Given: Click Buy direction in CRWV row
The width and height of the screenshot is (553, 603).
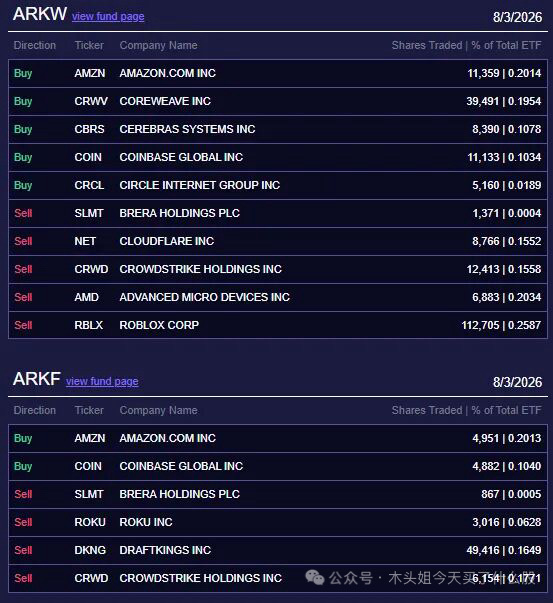Looking at the screenshot, I should tap(23, 101).
